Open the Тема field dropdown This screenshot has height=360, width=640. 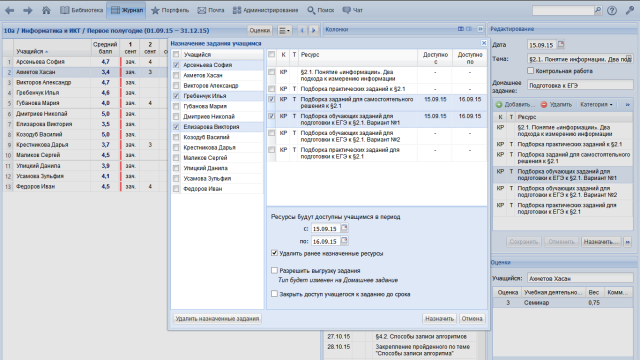(629, 59)
